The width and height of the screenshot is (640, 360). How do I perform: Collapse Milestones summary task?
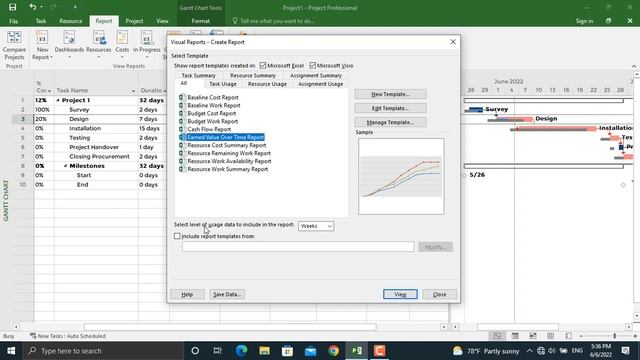tap(65, 166)
